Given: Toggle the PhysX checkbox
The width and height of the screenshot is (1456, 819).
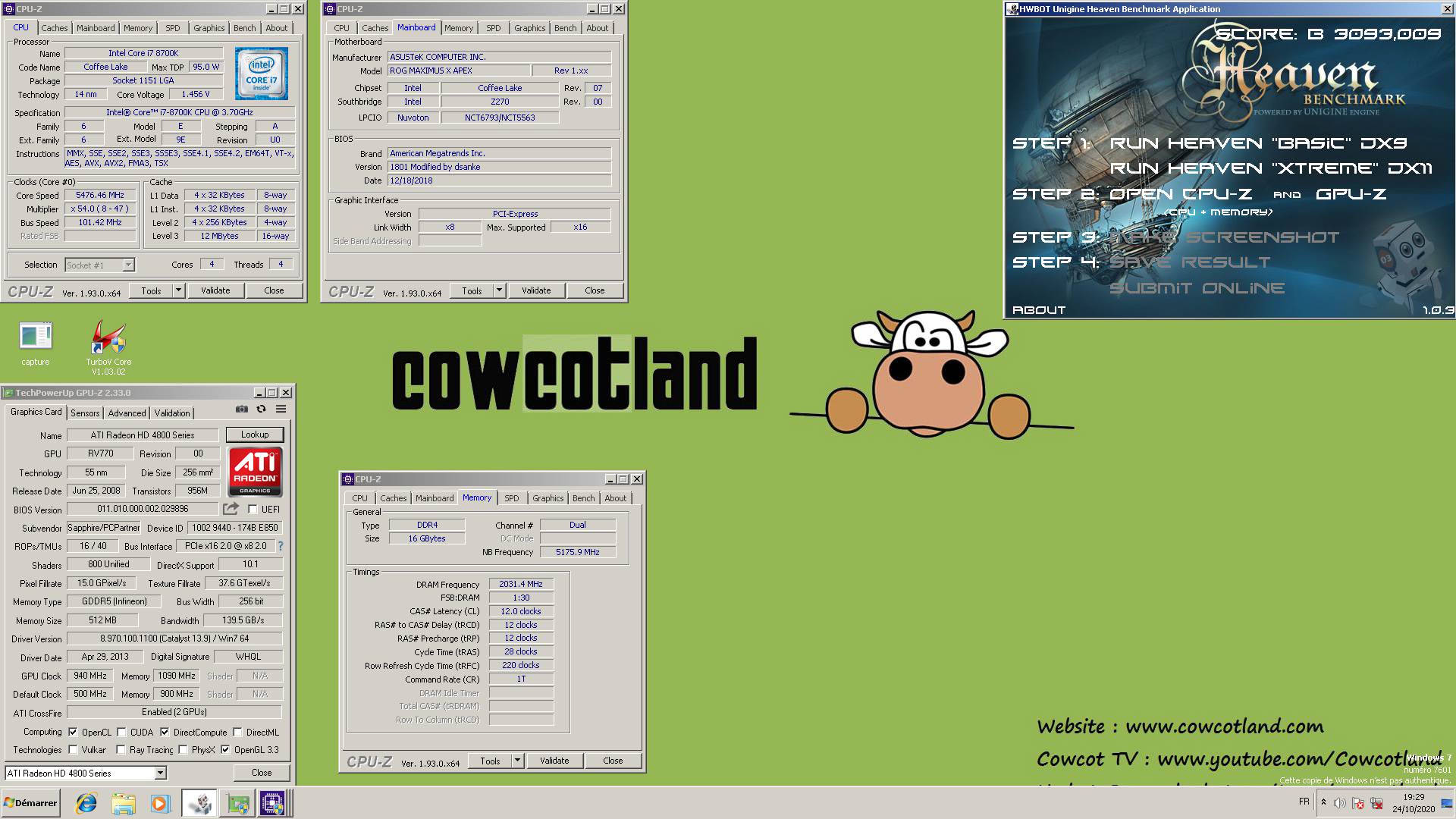Looking at the screenshot, I should [x=183, y=750].
